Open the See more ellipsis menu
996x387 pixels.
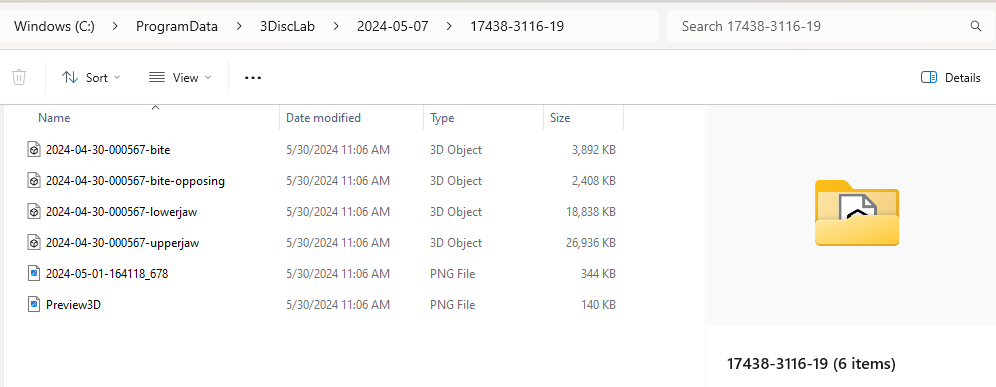click(x=253, y=78)
